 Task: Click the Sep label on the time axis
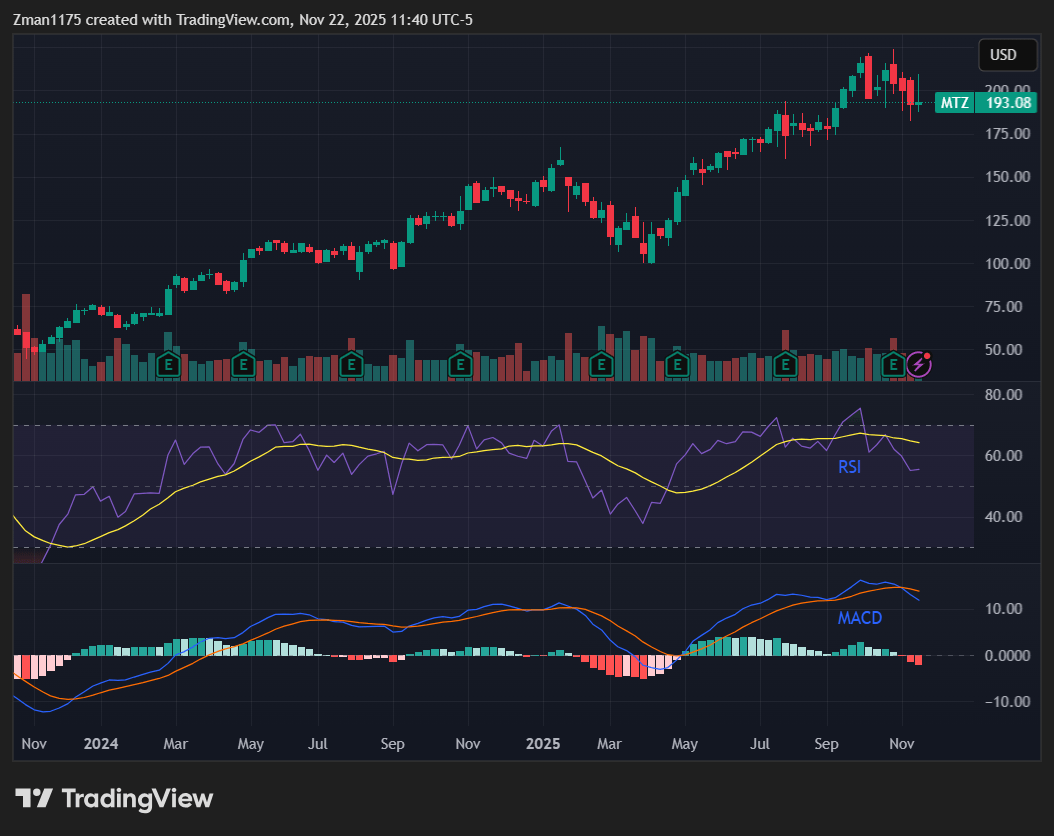[826, 744]
